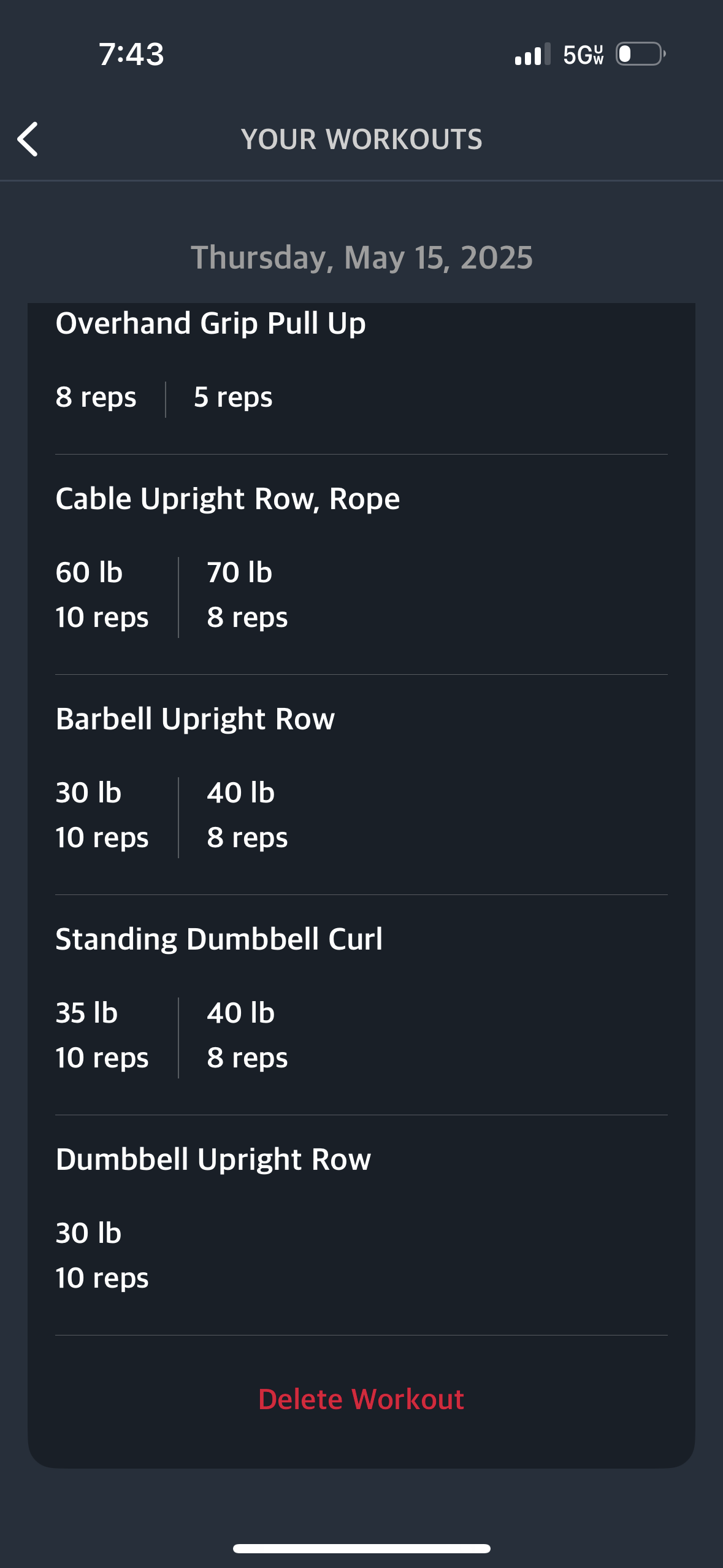Viewport: 723px width, 1568px height.
Task: Tap the Thursday, May 15, 2025 date
Action: point(361,258)
